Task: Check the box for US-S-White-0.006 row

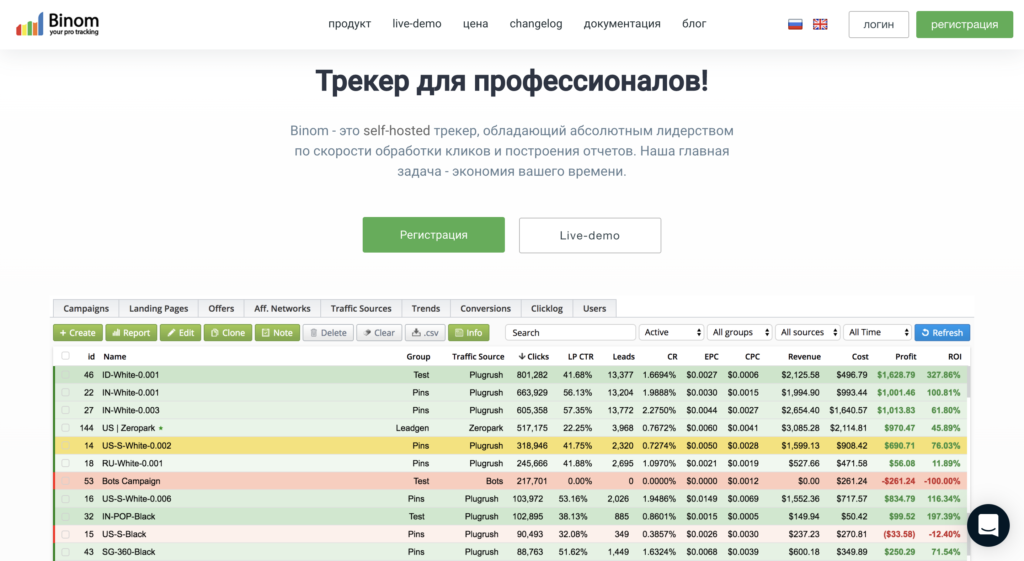Action: [x=65, y=498]
